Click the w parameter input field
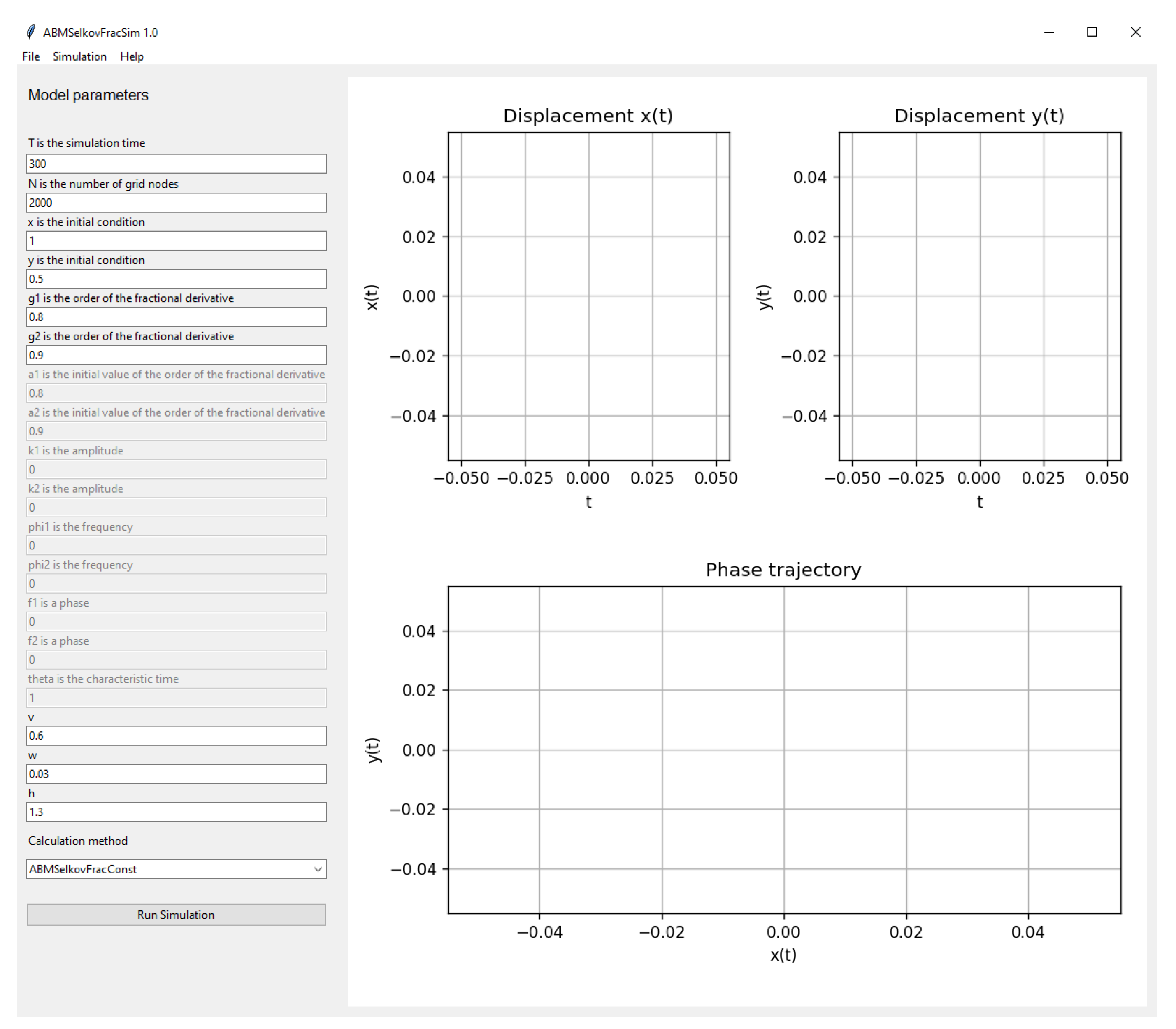The width and height of the screenshot is (1176, 1029). pos(176,774)
